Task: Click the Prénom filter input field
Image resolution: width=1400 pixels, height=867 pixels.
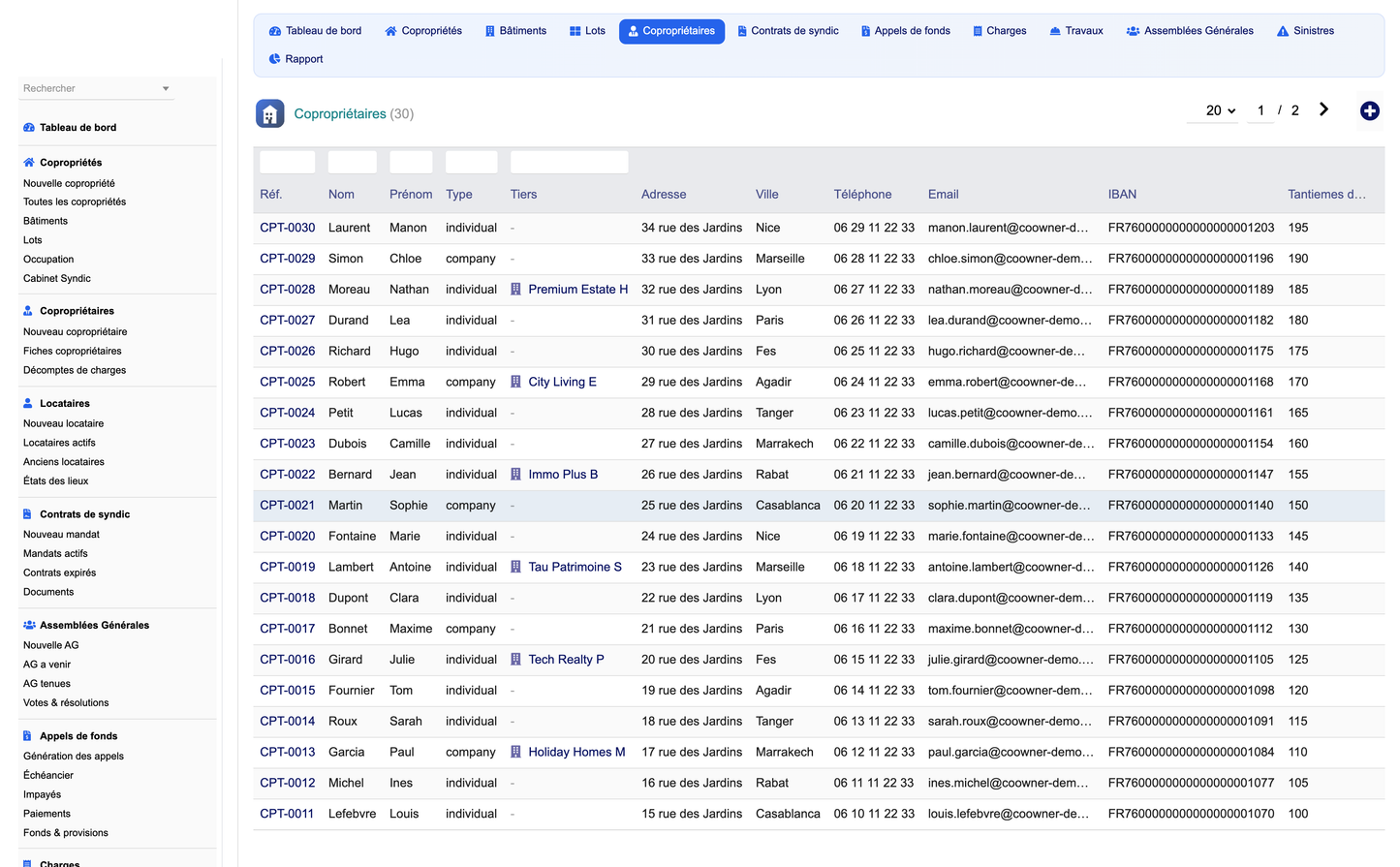Action: (x=411, y=162)
